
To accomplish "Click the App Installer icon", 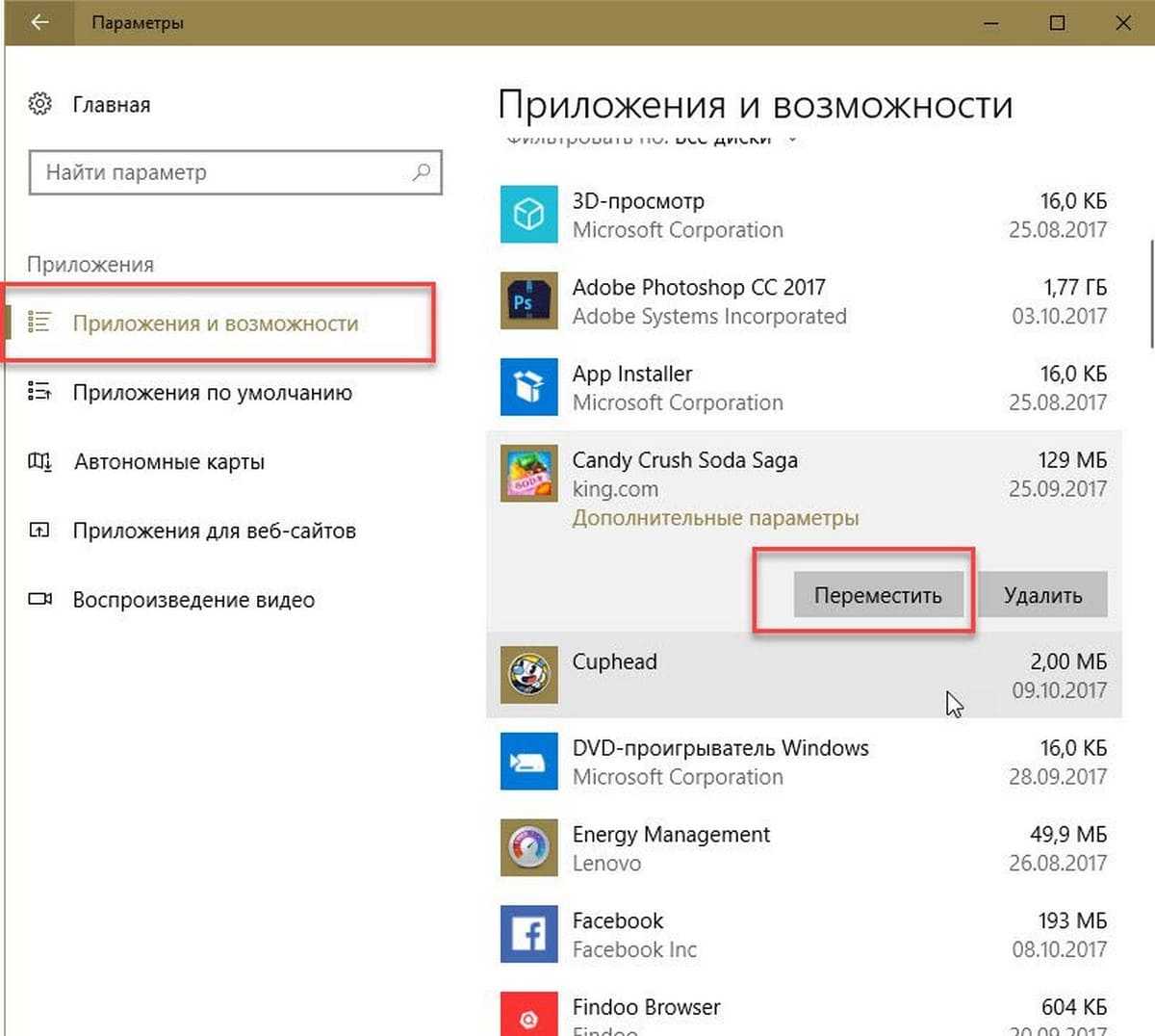I will point(528,387).
